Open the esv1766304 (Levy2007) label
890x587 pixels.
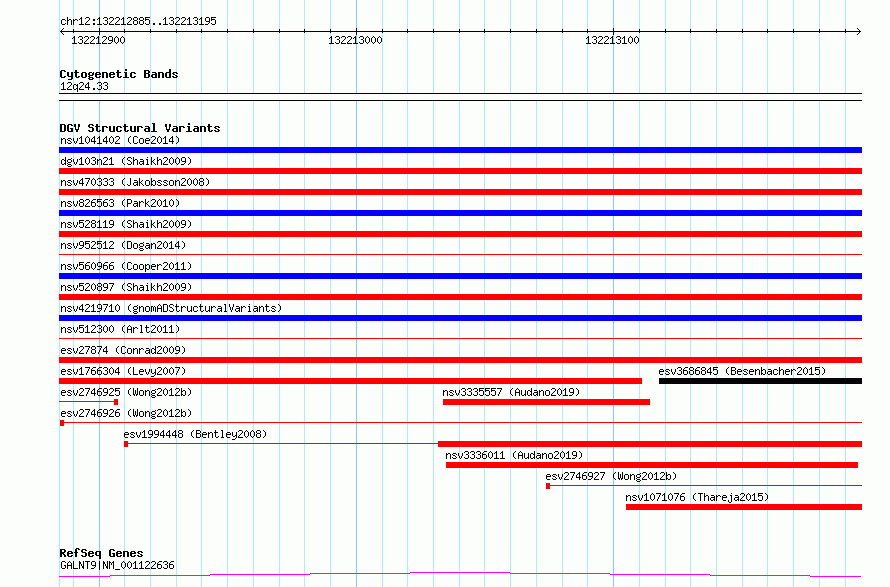(x=123, y=371)
